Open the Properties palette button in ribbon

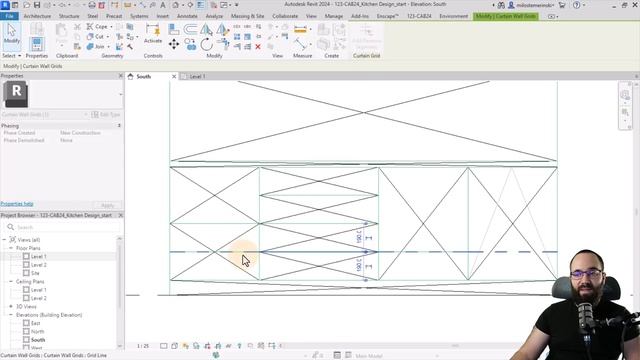click(36, 44)
